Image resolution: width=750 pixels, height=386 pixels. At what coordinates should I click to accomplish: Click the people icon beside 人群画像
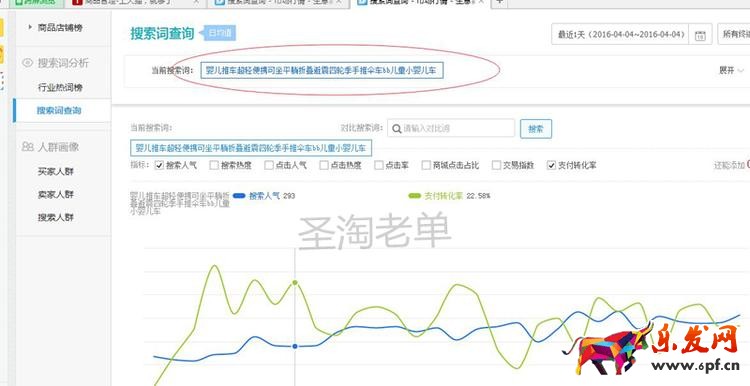click(x=28, y=147)
